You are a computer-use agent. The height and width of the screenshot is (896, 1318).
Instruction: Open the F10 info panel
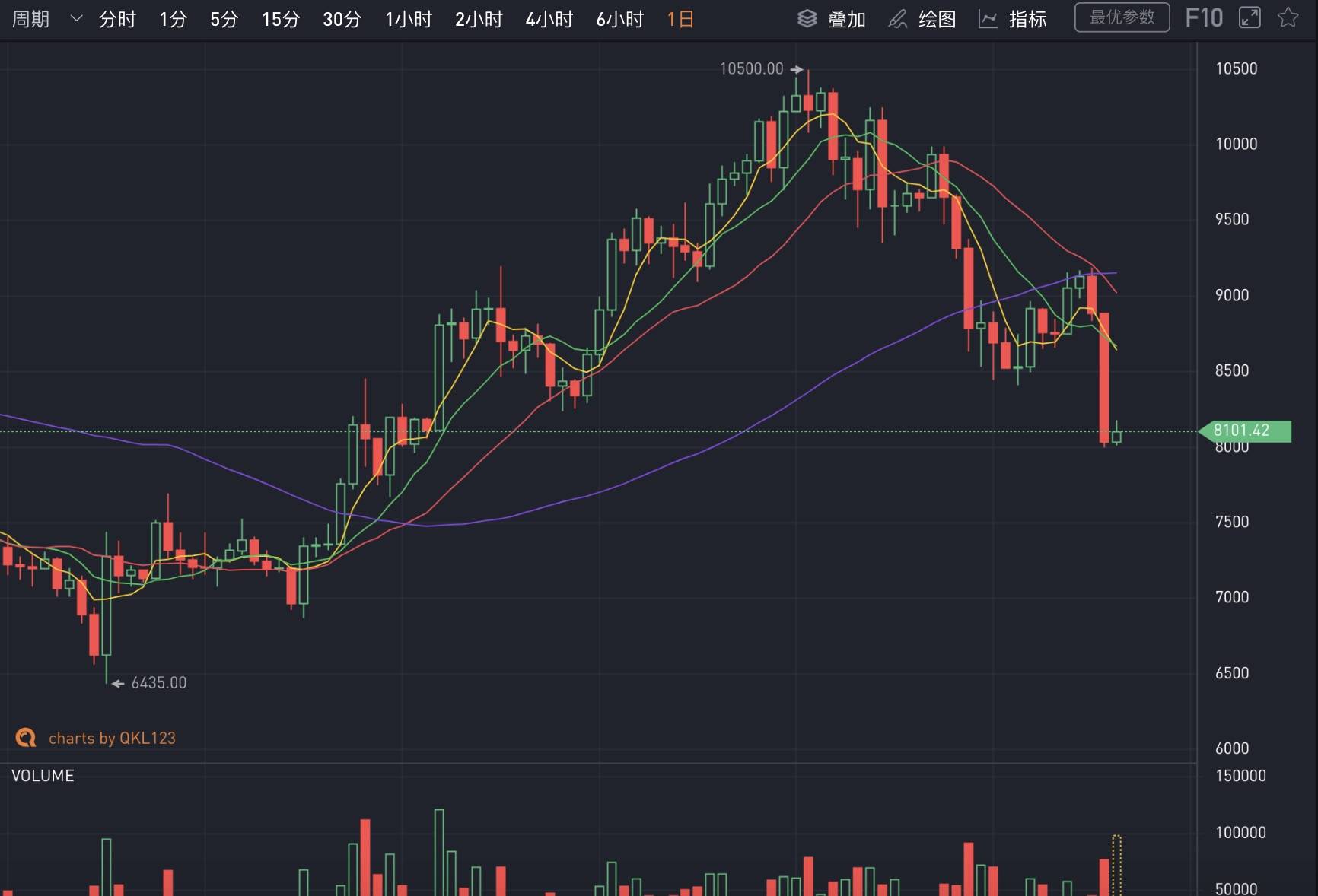pos(1204,17)
